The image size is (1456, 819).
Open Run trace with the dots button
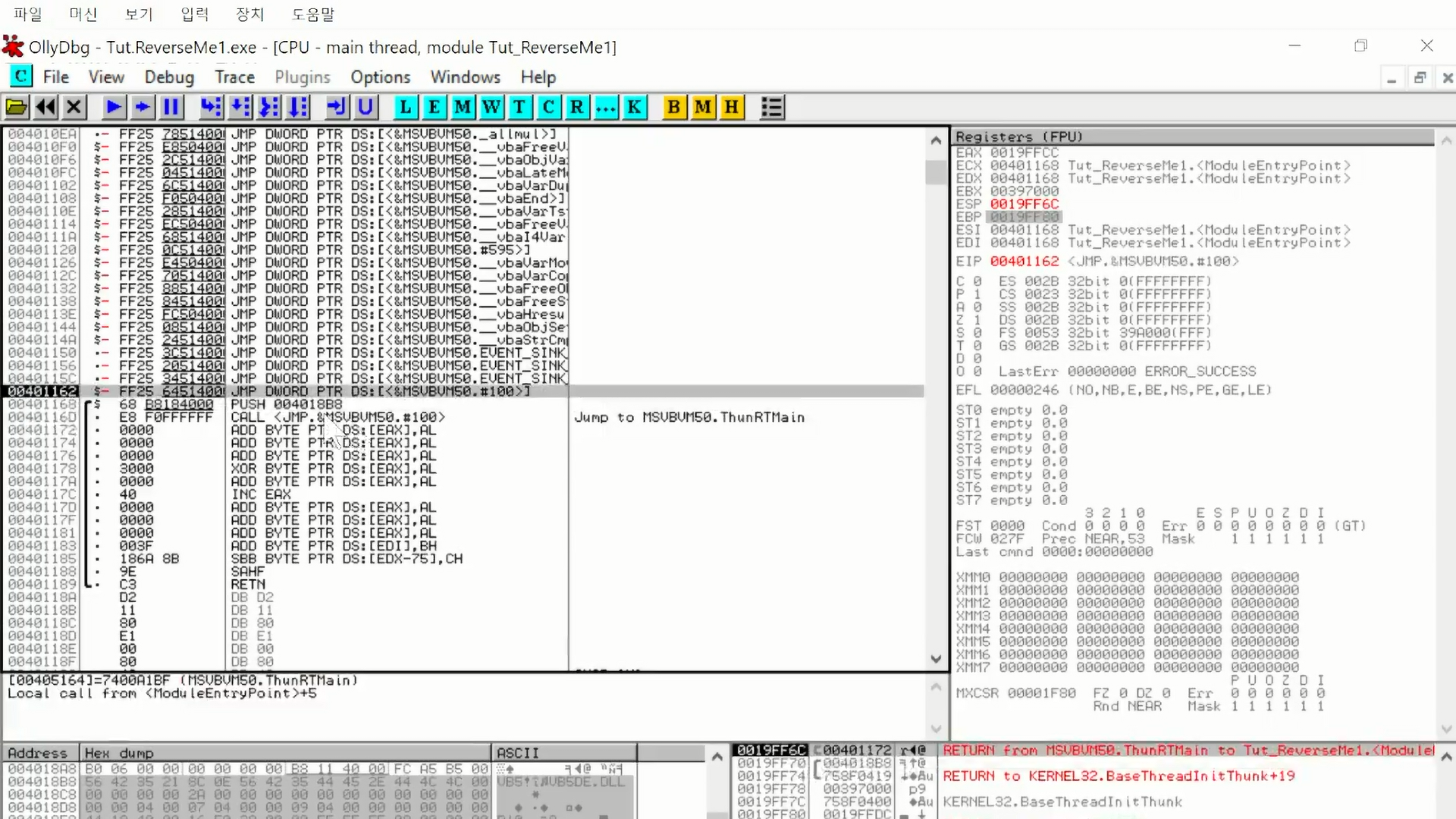point(606,108)
